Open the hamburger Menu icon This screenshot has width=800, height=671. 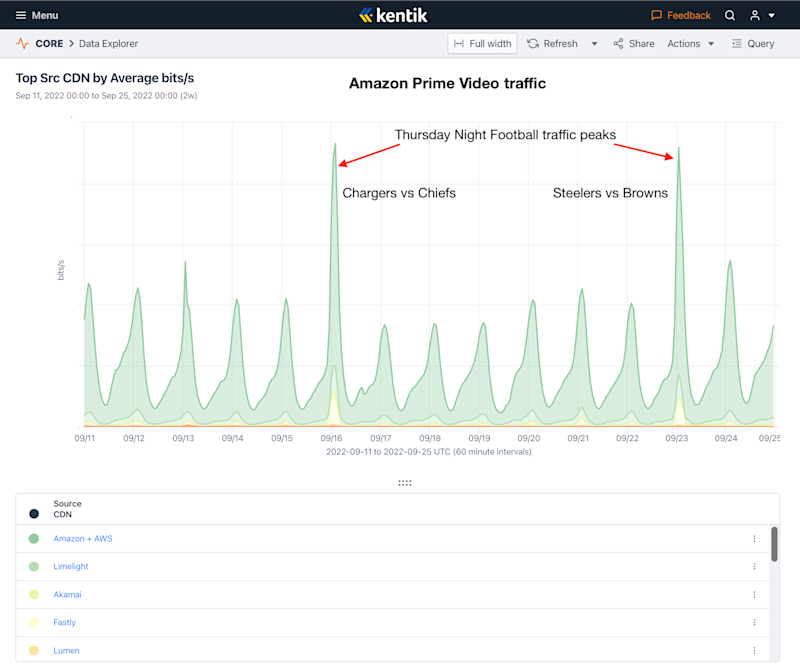21,15
